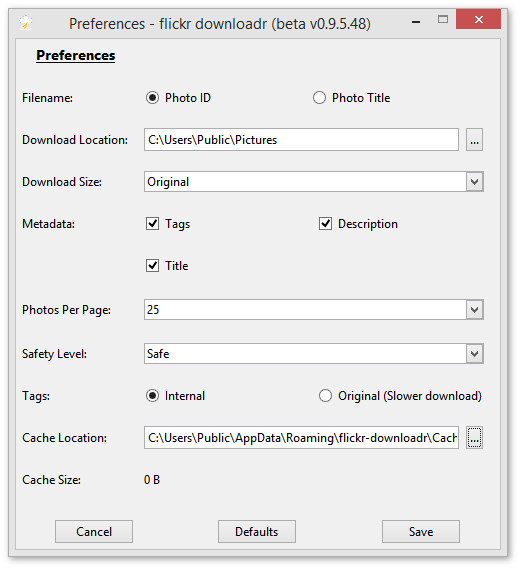Expand the Photos Per Page dropdown
This screenshot has width=520, height=569.
coord(475,310)
